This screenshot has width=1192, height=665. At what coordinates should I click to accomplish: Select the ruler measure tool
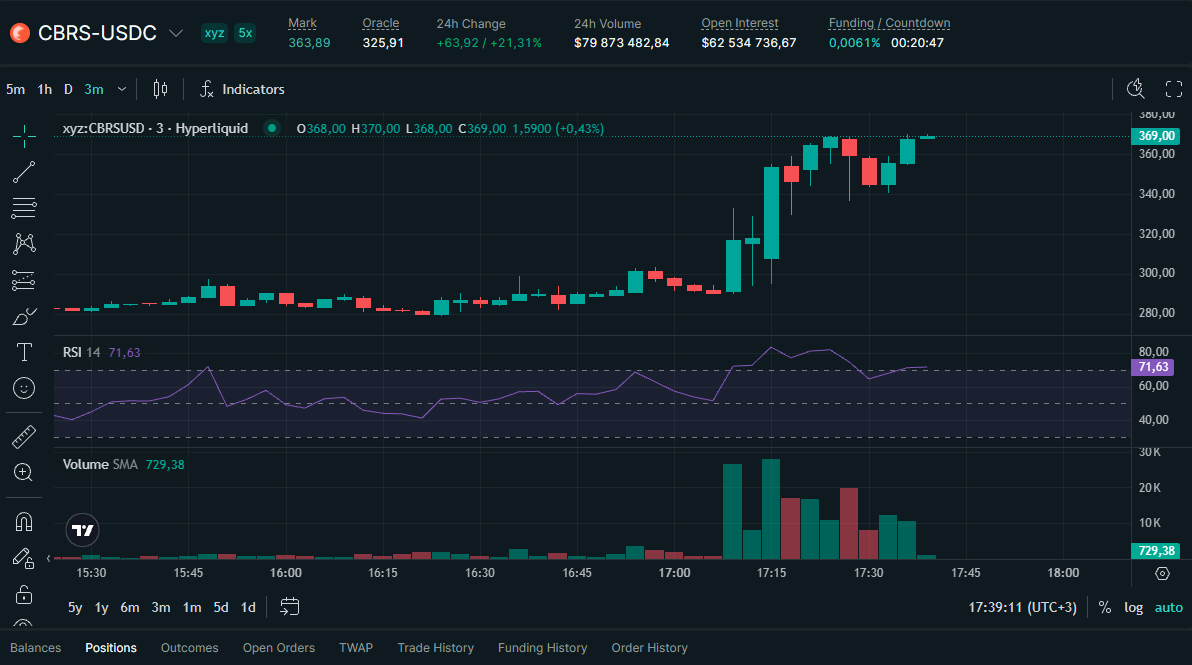pos(24,436)
